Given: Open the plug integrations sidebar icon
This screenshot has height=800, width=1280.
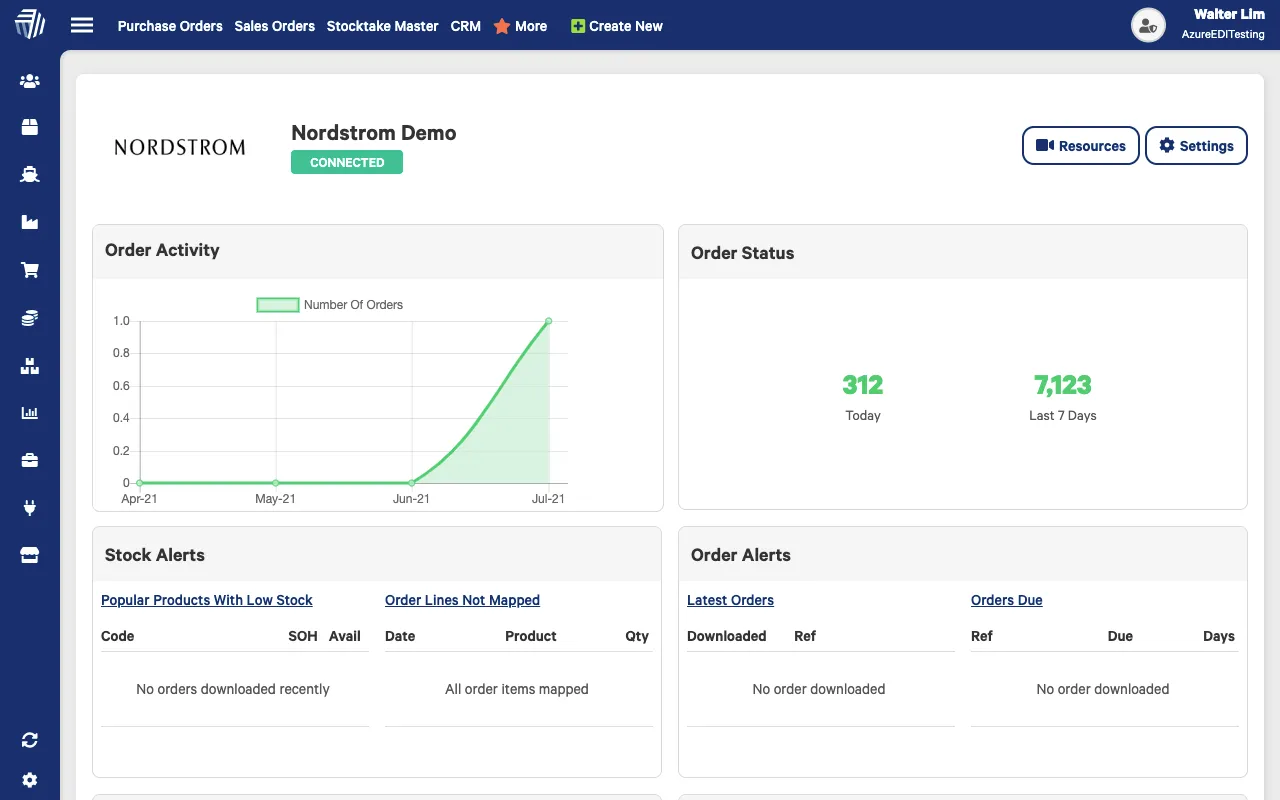Looking at the screenshot, I should (30, 508).
